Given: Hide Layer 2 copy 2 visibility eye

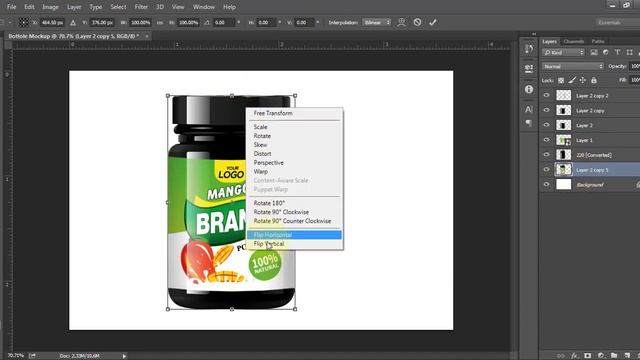Looking at the screenshot, I should click(x=547, y=95).
